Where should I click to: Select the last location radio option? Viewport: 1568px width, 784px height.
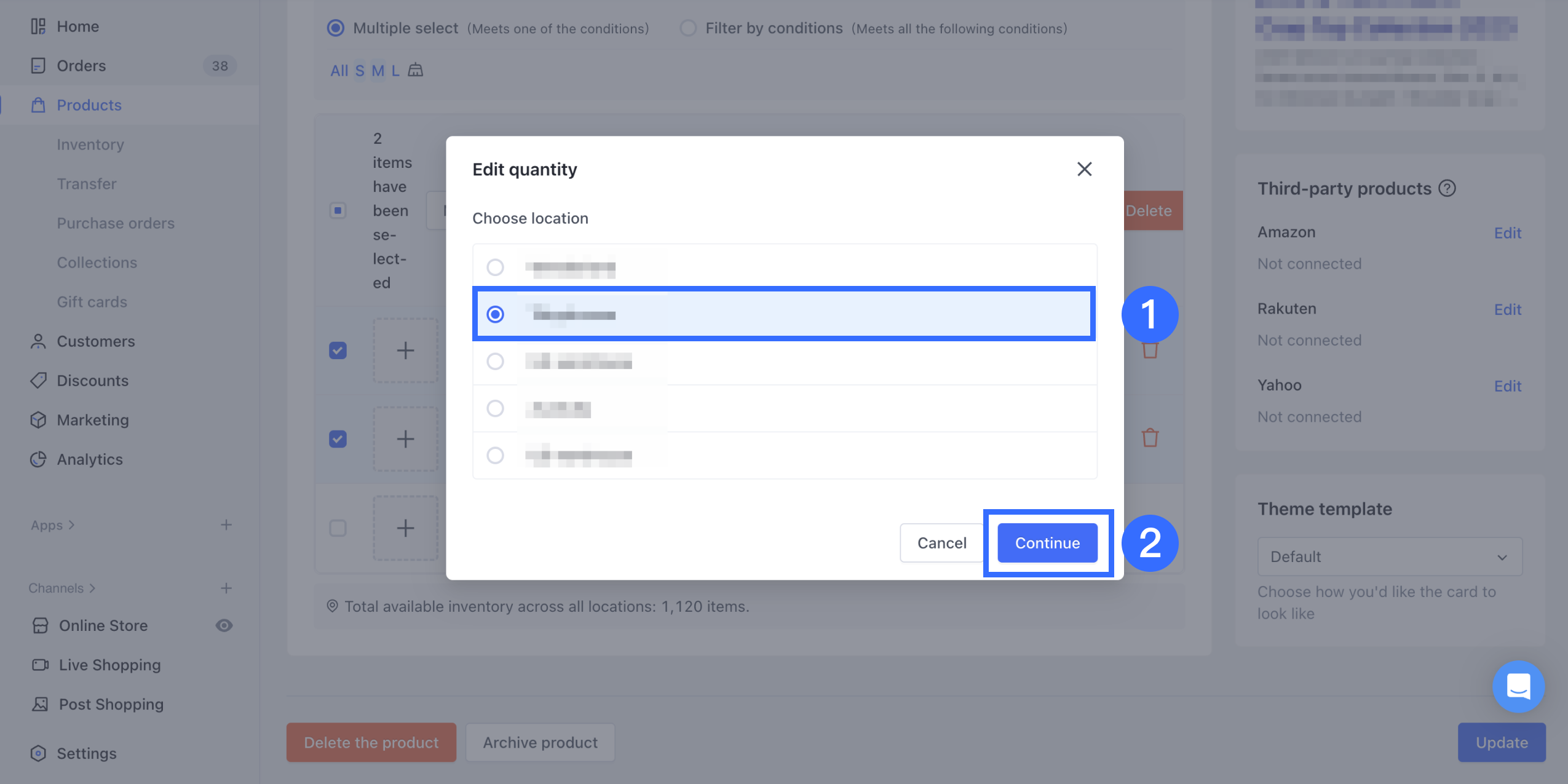click(x=495, y=456)
